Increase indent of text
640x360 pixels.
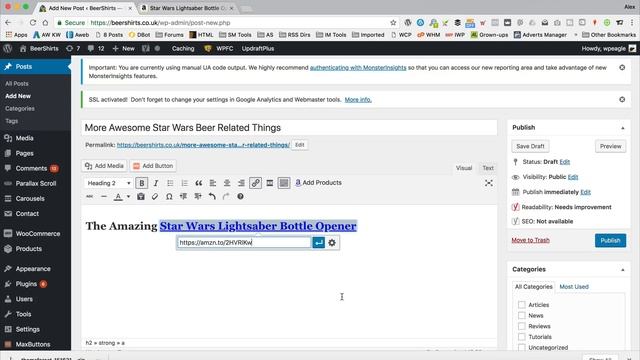(198, 197)
